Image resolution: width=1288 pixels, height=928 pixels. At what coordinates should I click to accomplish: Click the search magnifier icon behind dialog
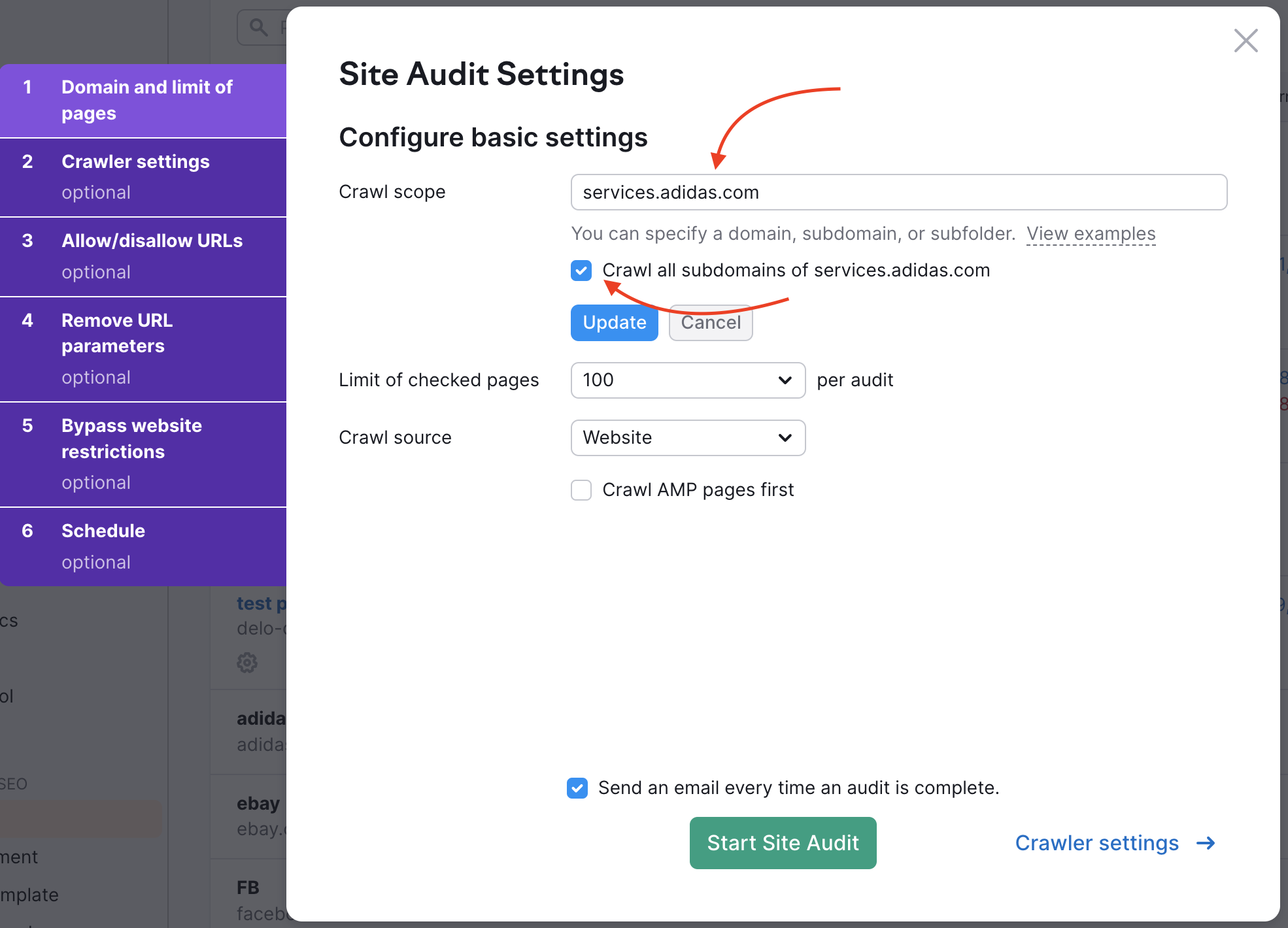coord(259,27)
